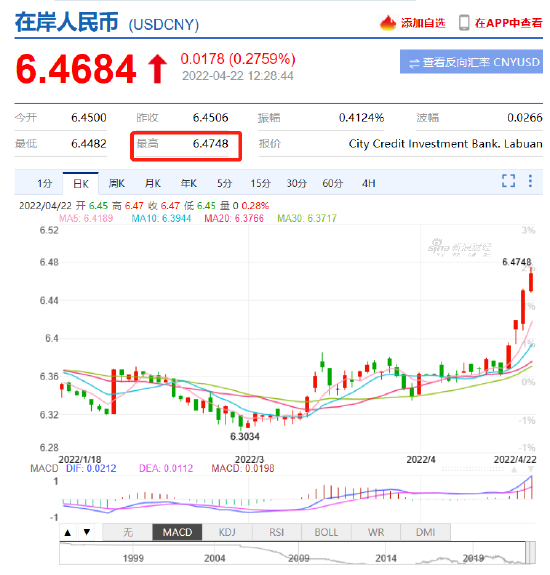Screen dimensions: 550x575
Task: Click the up triangle below the MACD panel
Action: tap(68, 532)
